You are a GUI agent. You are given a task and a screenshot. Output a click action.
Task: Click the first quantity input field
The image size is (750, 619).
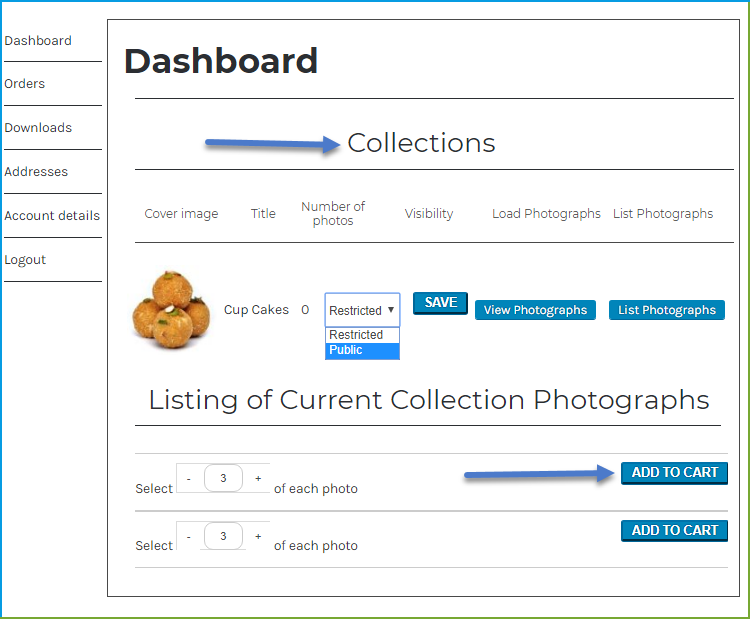pyautogui.click(x=223, y=478)
